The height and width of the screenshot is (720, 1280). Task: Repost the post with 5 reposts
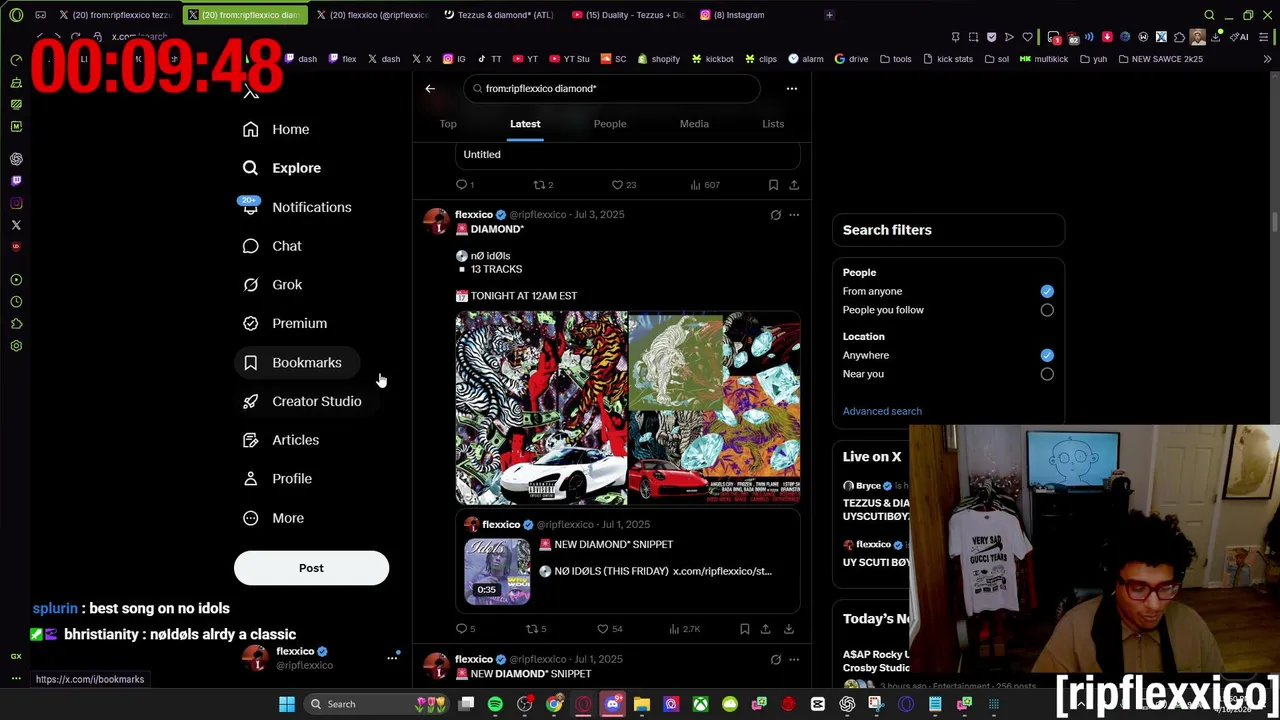tap(536, 629)
